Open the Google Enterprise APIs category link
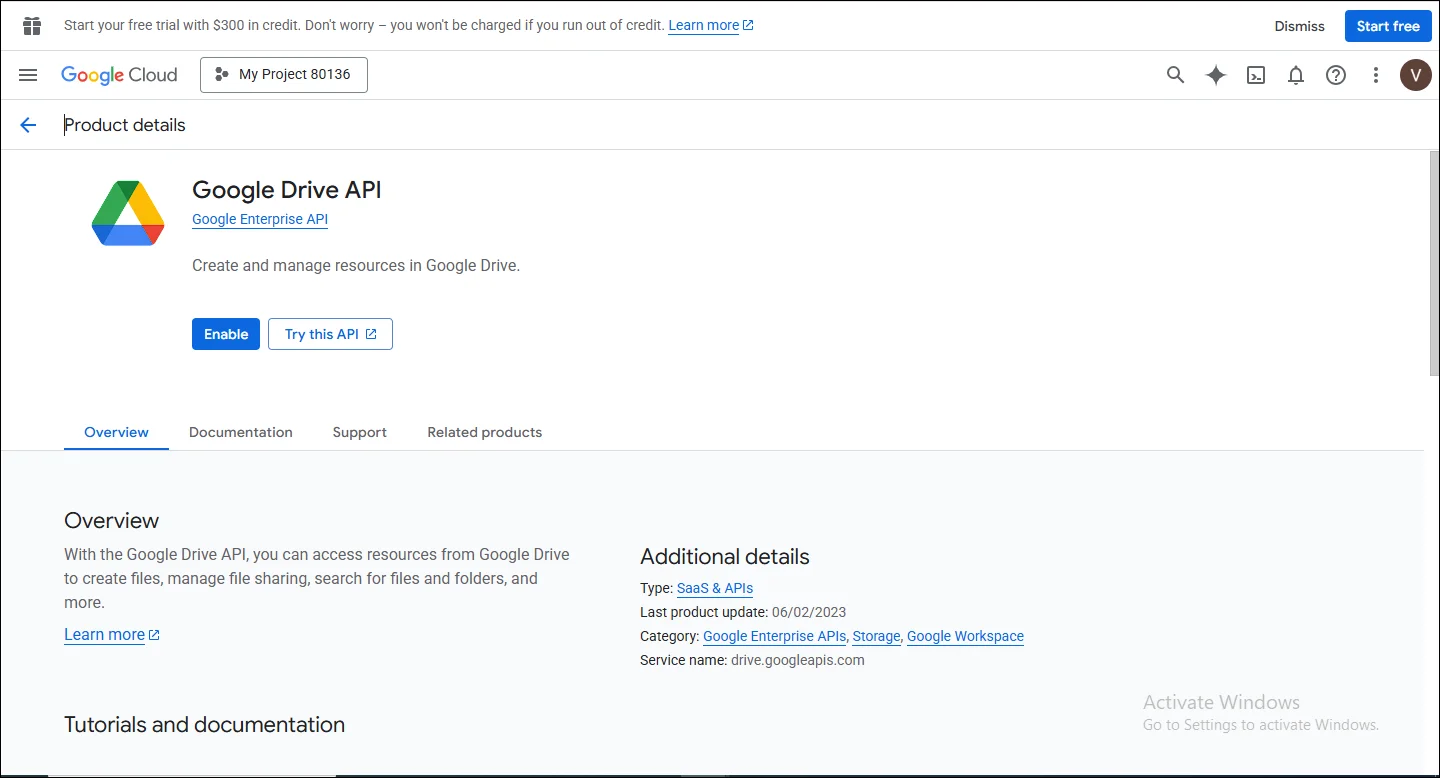Image resolution: width=1440 pixels, height=778 pixels. [x=775, y=636]
